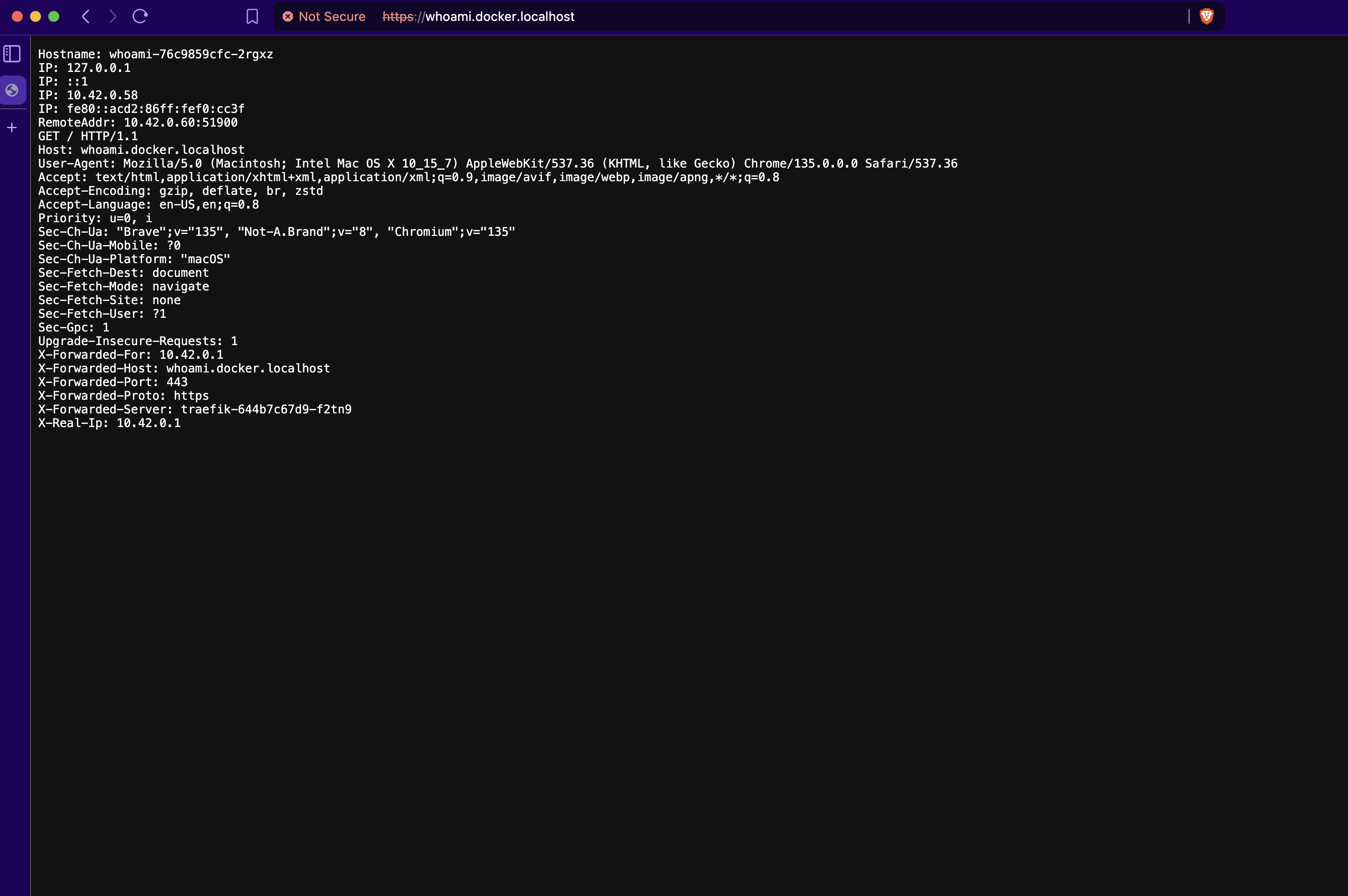This screenshot has height=896, width=1348.
Task: Toggle the vertical tabs sidebar panel icon
Action: click(12, 54)
